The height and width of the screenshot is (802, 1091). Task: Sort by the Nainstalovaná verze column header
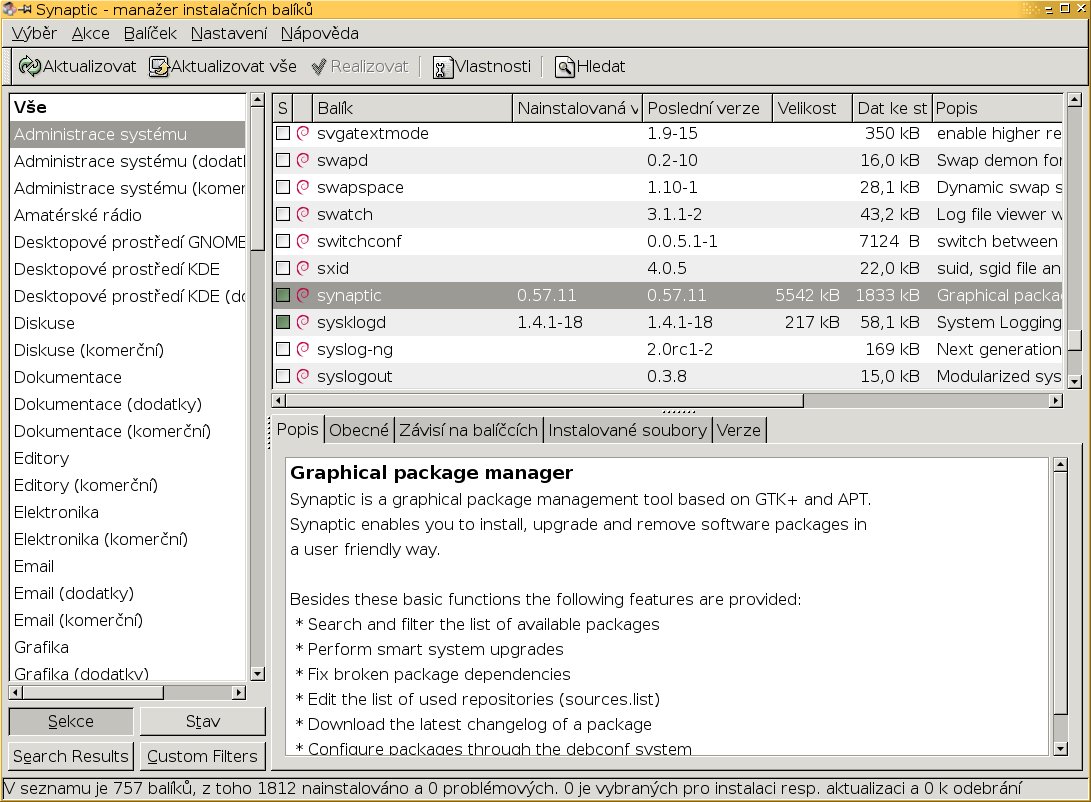click(577, 109)
